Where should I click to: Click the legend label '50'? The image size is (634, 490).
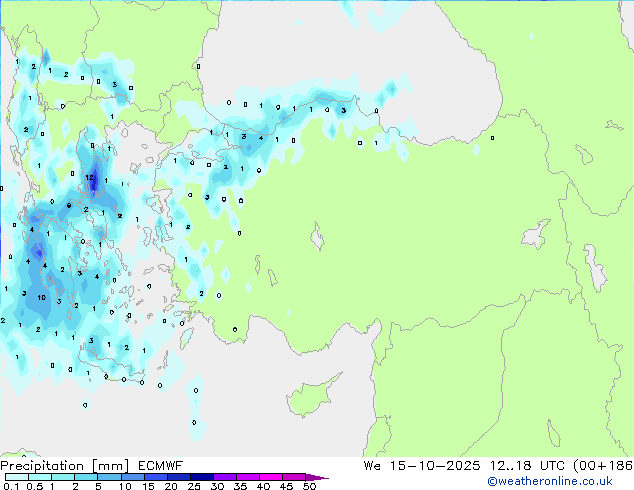click(309, 486)
